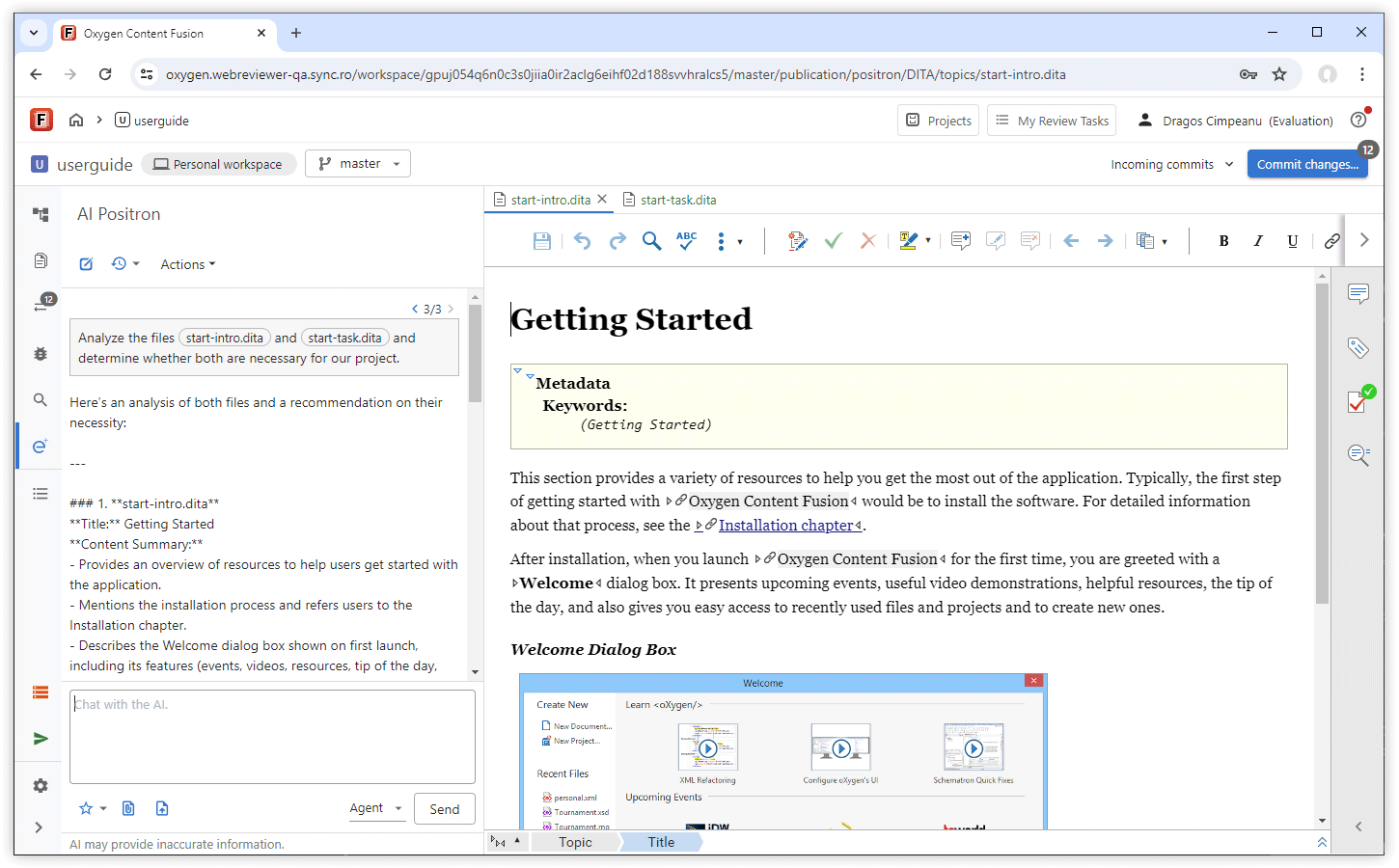Open the favorites star dropdown
The height and width of the screenshot is (868, 1399).
pyautogui.click(x=93, y=808)
